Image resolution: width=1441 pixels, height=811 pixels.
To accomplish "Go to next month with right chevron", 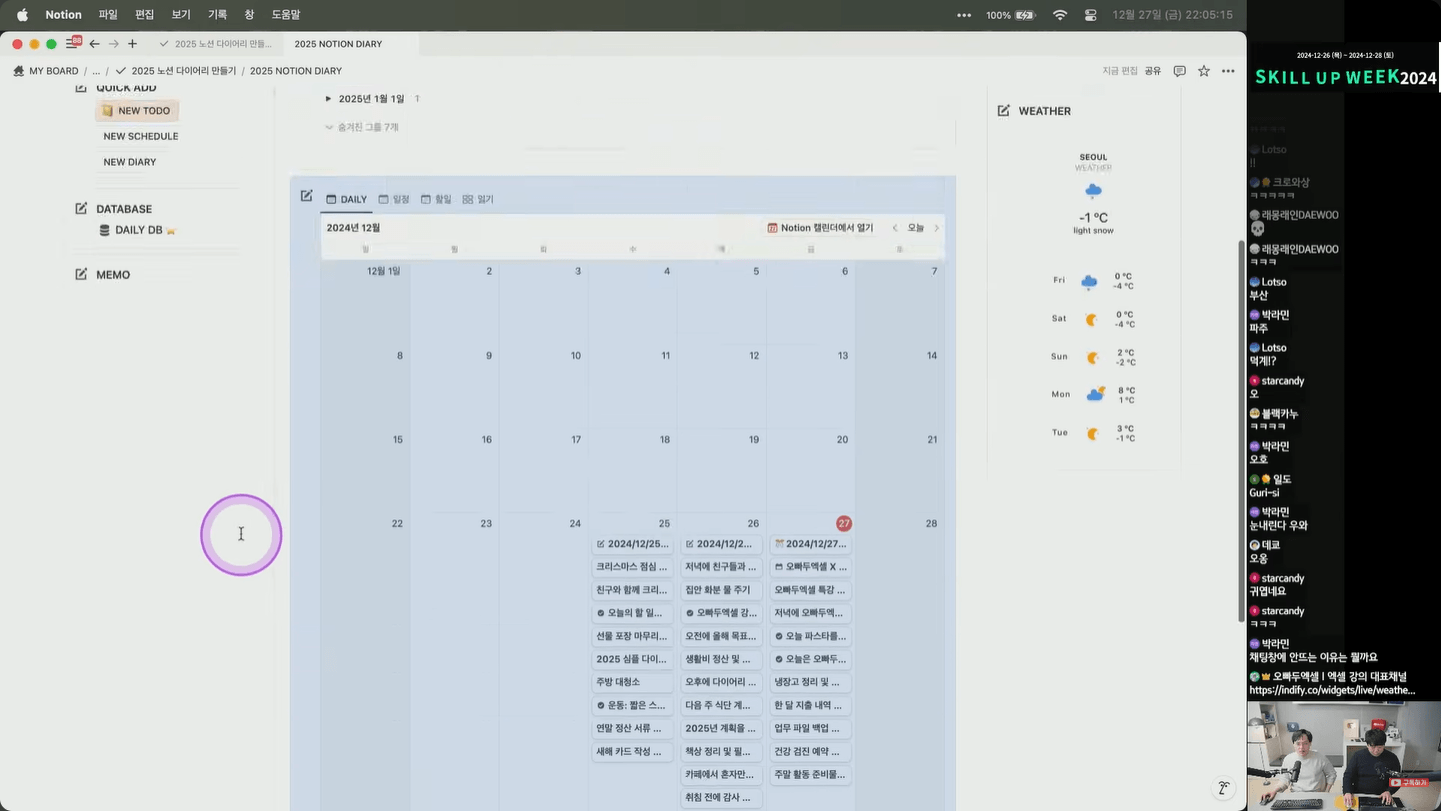I will tap(937, 228).
